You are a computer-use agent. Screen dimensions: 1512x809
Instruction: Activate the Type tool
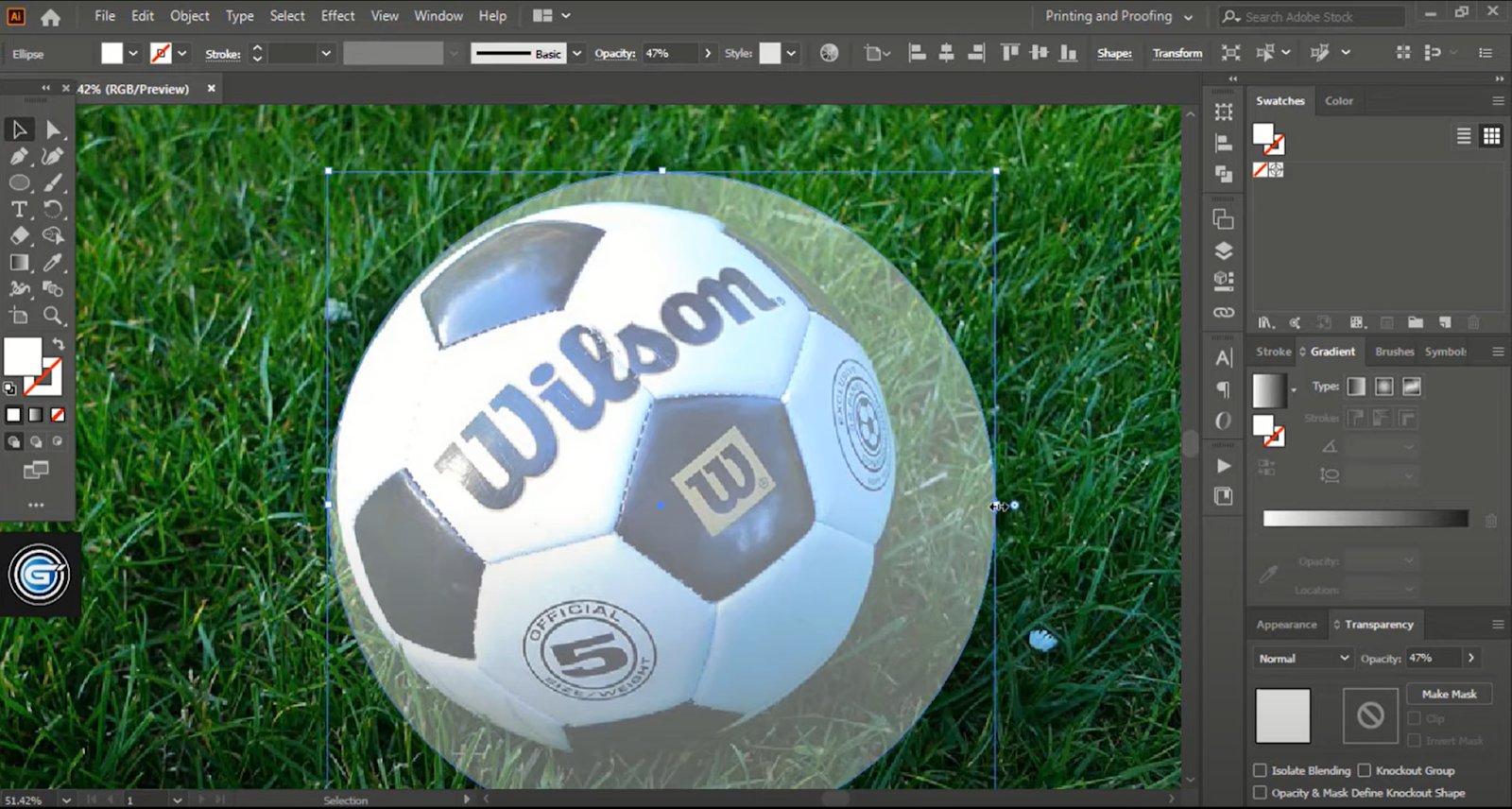point(19,209)
